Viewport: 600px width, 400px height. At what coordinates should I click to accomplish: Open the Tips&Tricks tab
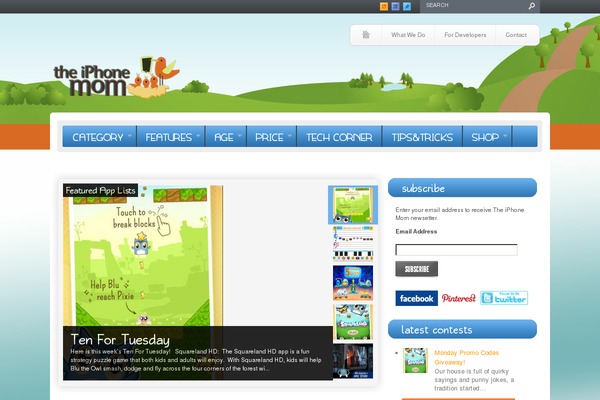click(x=422, y=137)
